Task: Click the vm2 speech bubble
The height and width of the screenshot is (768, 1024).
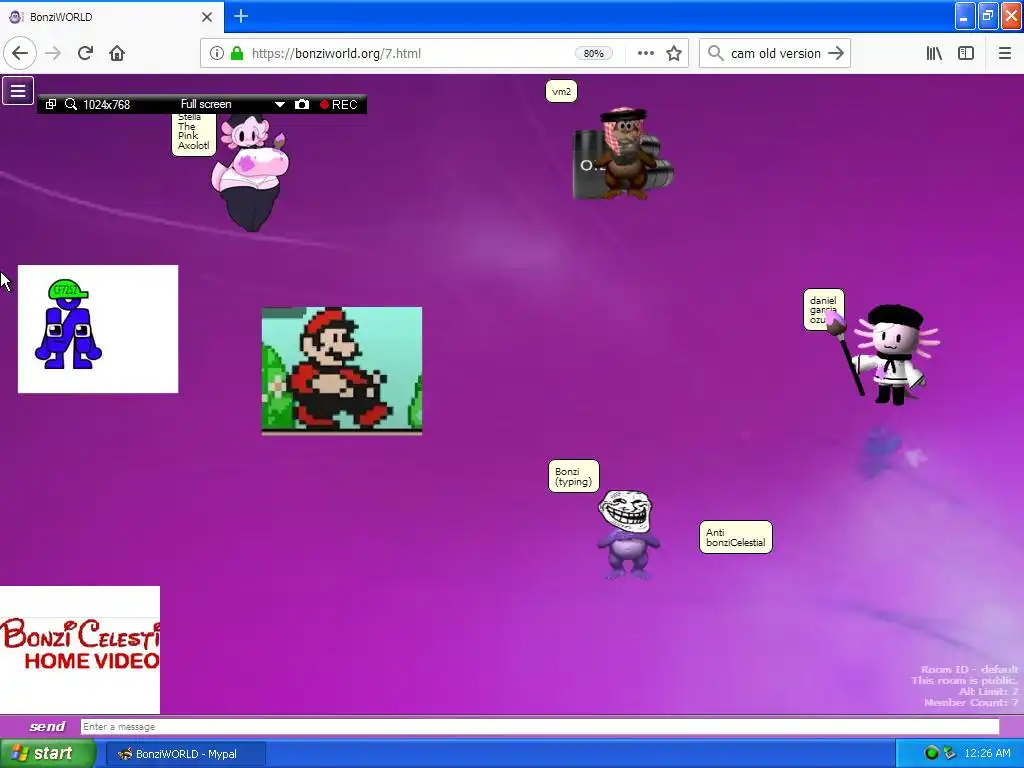Action: (561, 91)
